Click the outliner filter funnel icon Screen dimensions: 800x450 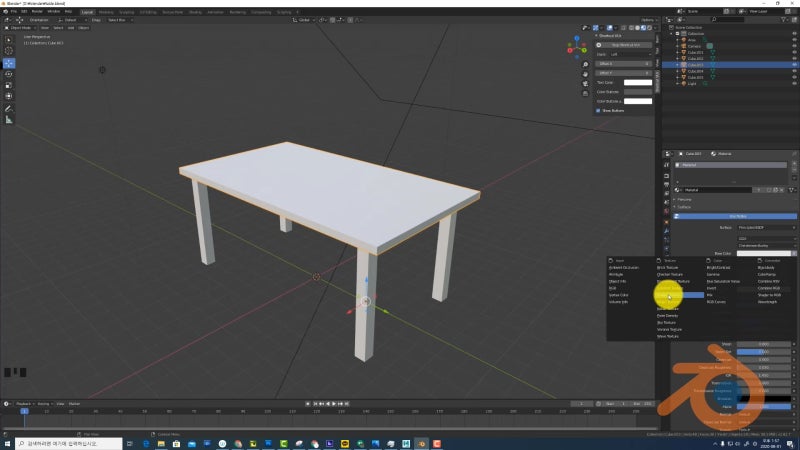click(x=784, y=19)
